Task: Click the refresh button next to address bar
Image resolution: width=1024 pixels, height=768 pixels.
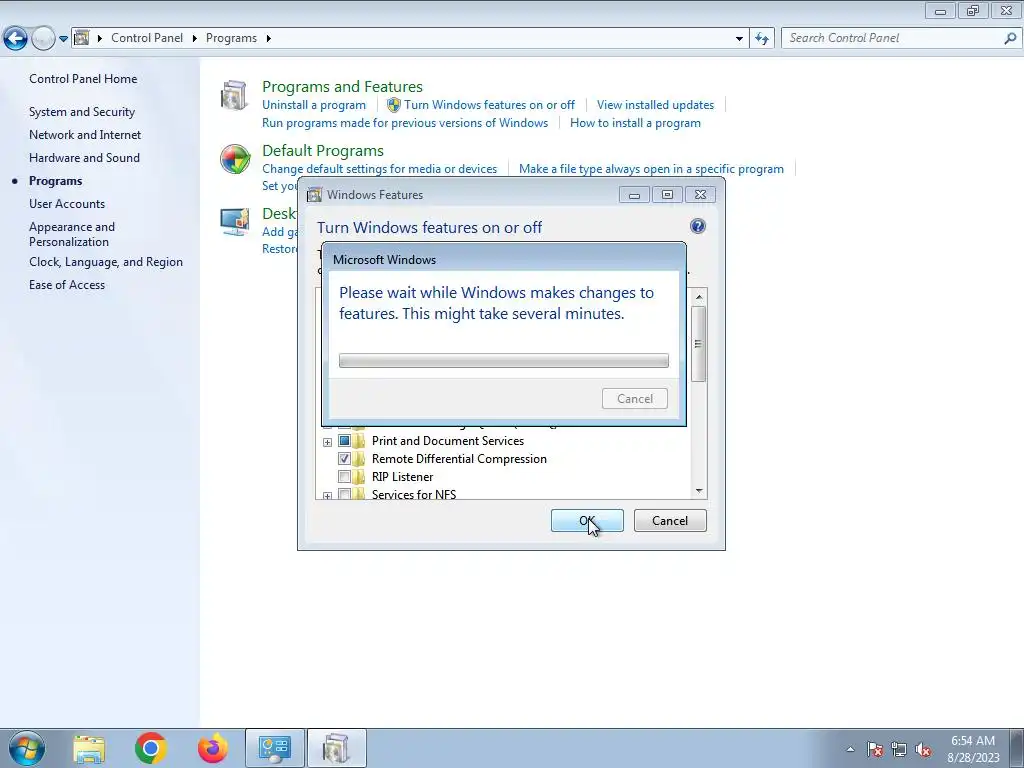Action: (761, 38)
